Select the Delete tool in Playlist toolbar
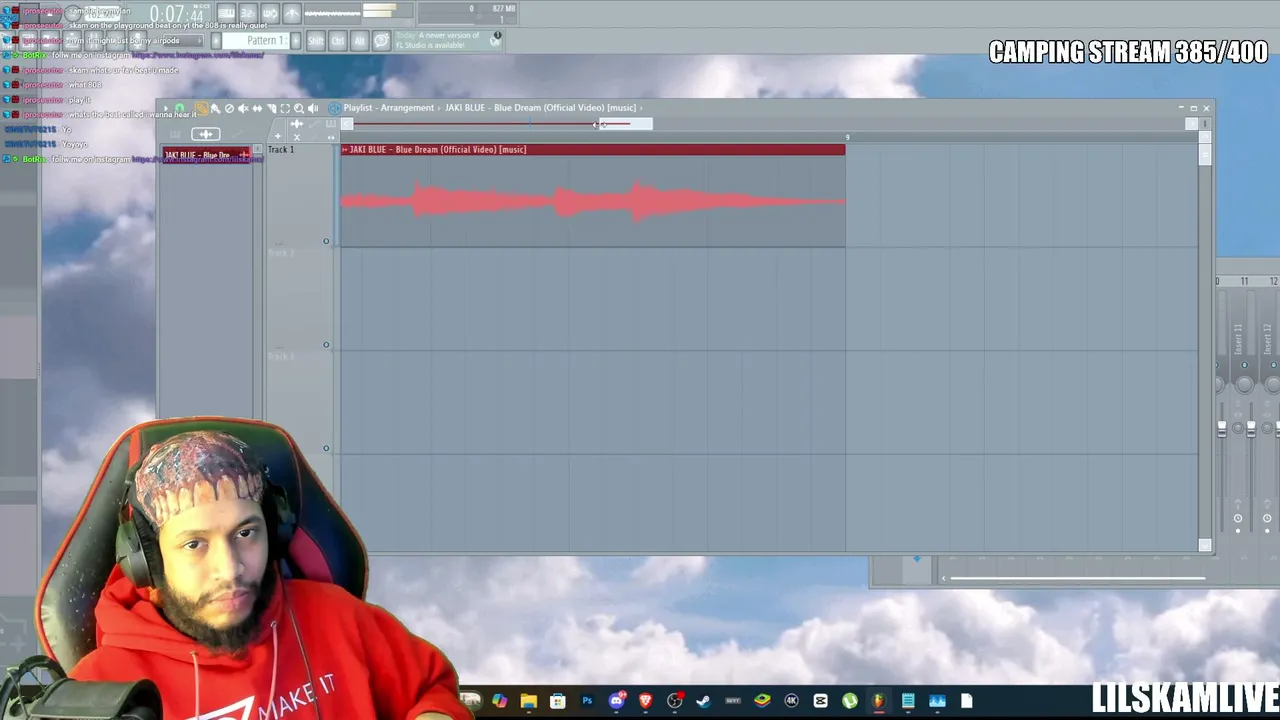 229,108
